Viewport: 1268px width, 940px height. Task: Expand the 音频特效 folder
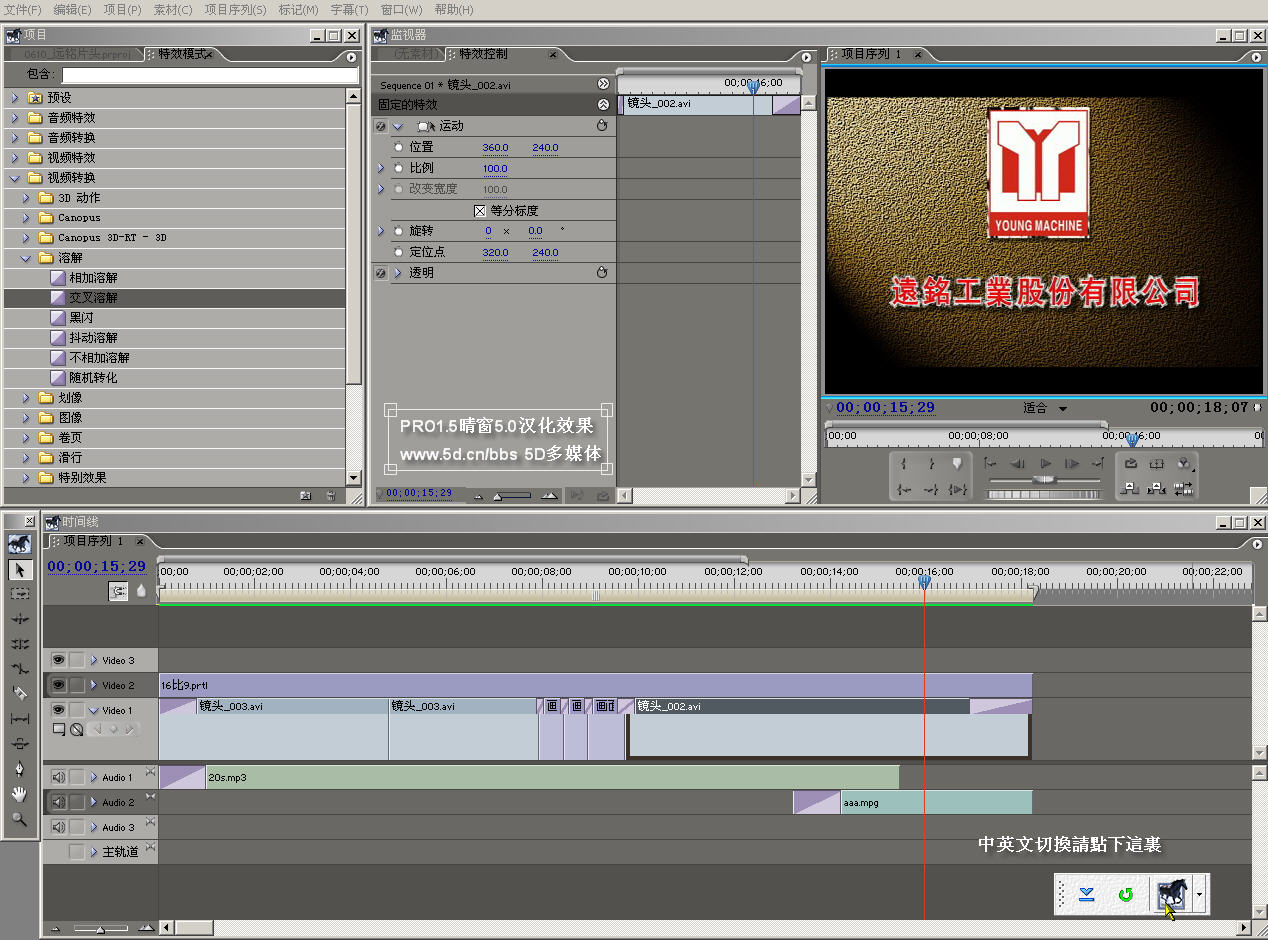(14, 117)
